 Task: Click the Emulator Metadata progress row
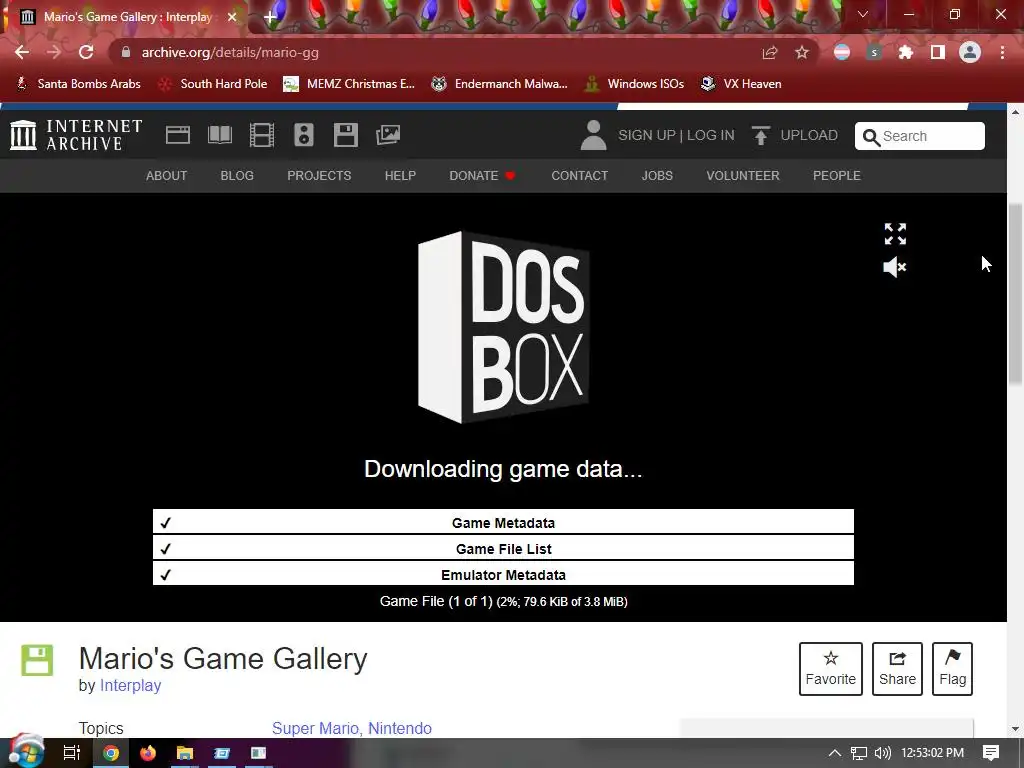click(x=503, y=574)
